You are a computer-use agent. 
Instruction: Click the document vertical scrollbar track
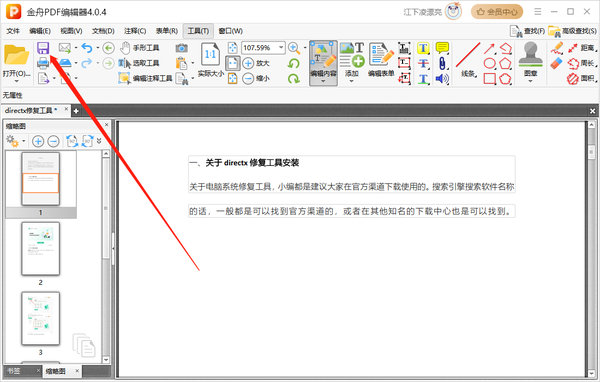(591, 249)
